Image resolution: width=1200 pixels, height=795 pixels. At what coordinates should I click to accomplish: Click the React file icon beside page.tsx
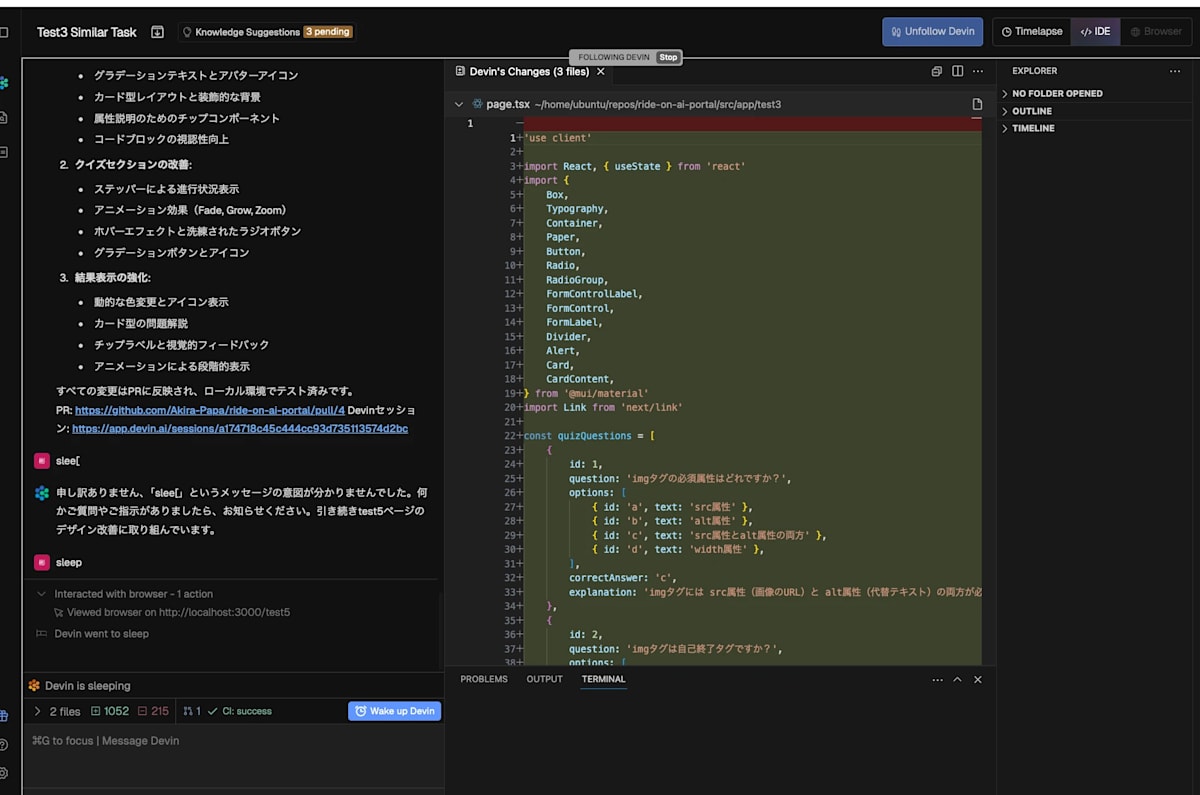[x=476, y=104]
